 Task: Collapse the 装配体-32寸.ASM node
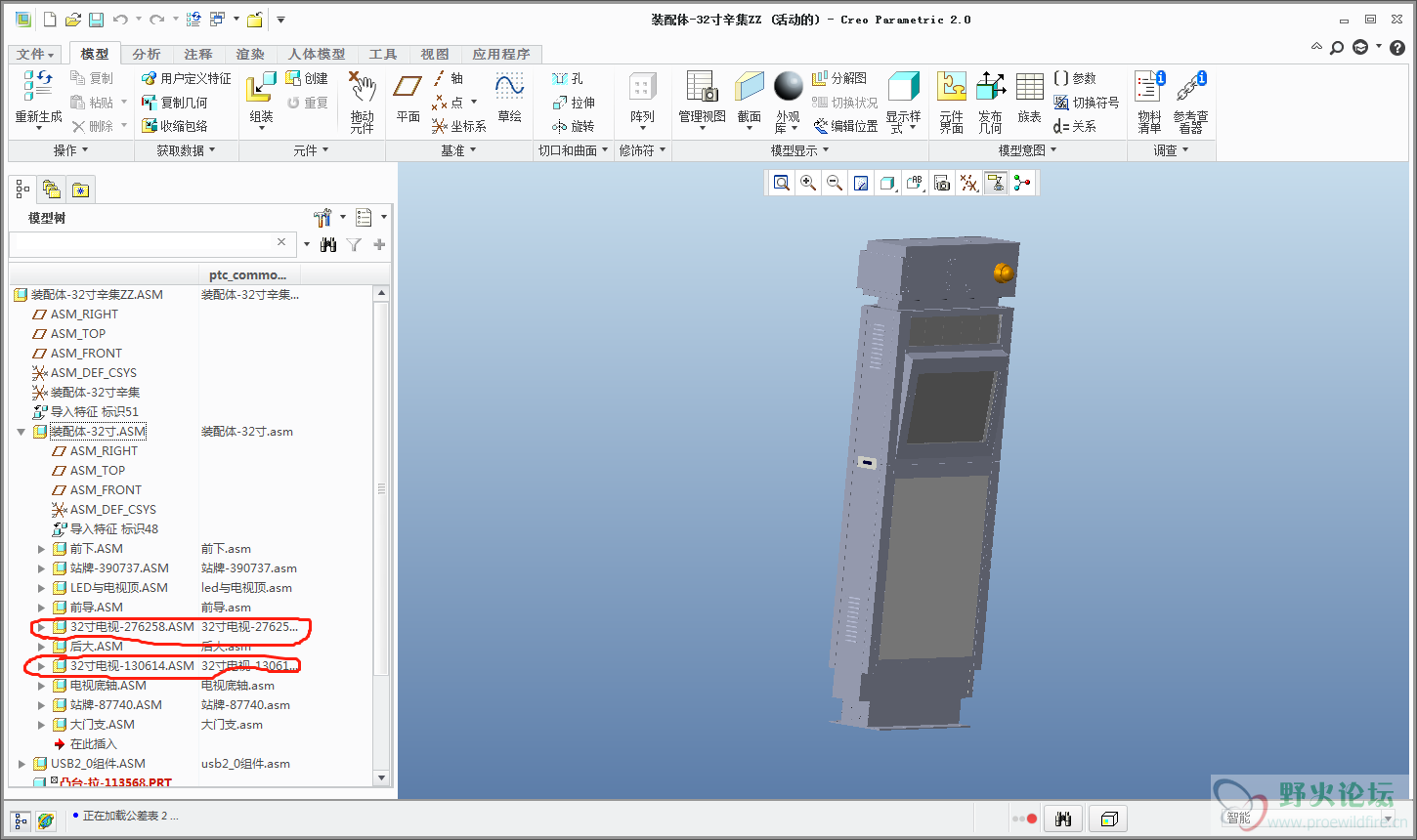pyautogui.click(x=21, y=432)
